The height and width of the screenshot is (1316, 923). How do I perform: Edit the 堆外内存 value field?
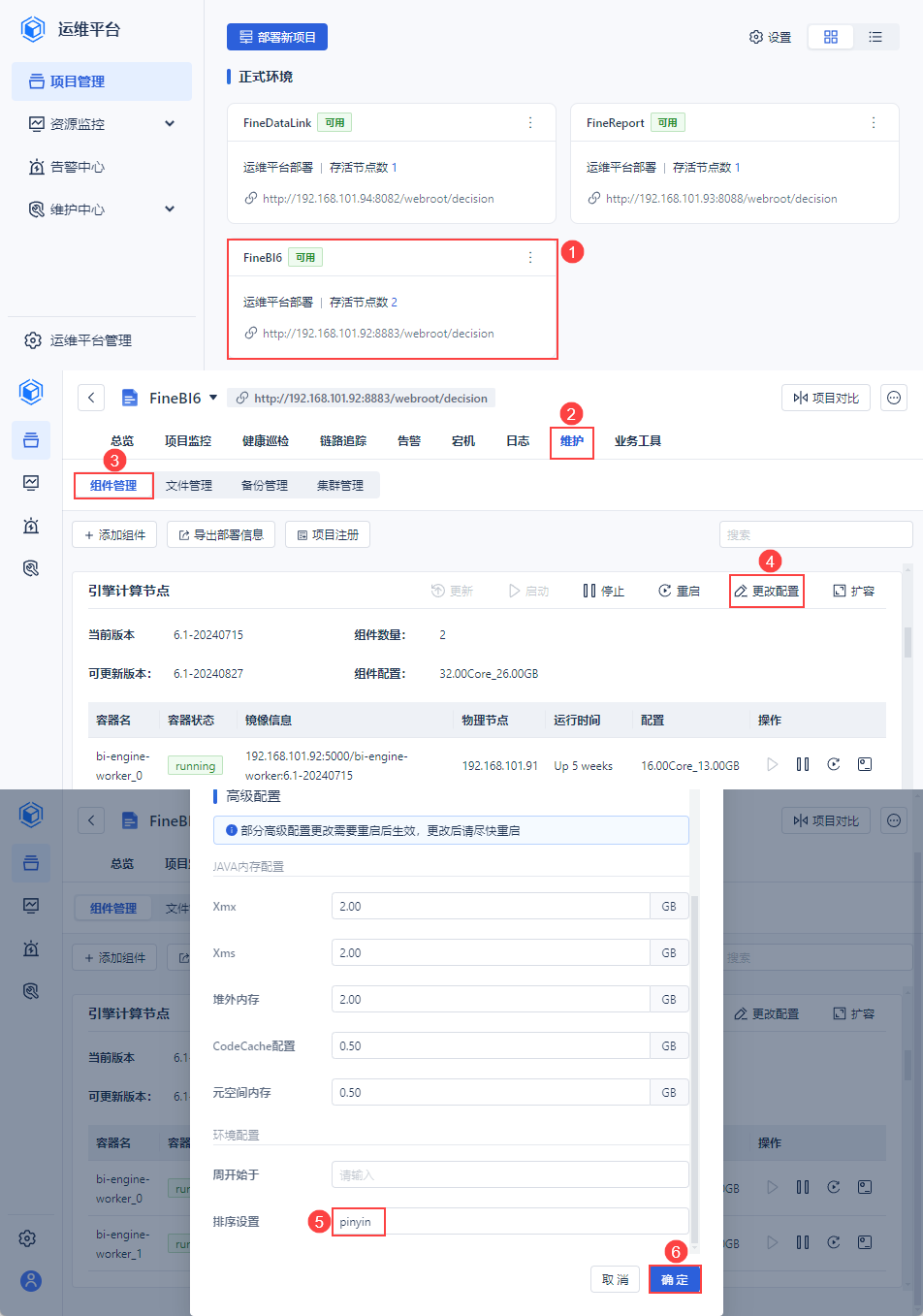click(491, 999)
